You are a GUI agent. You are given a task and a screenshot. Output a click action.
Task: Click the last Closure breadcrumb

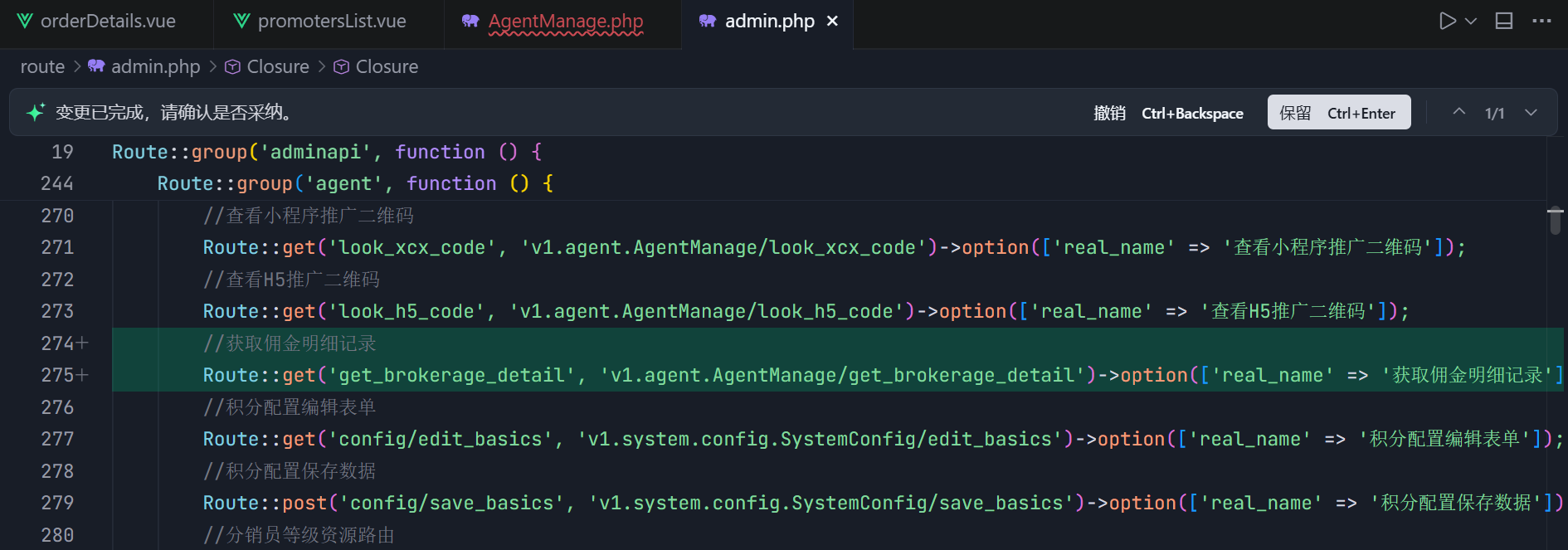[x=387, y=66]
